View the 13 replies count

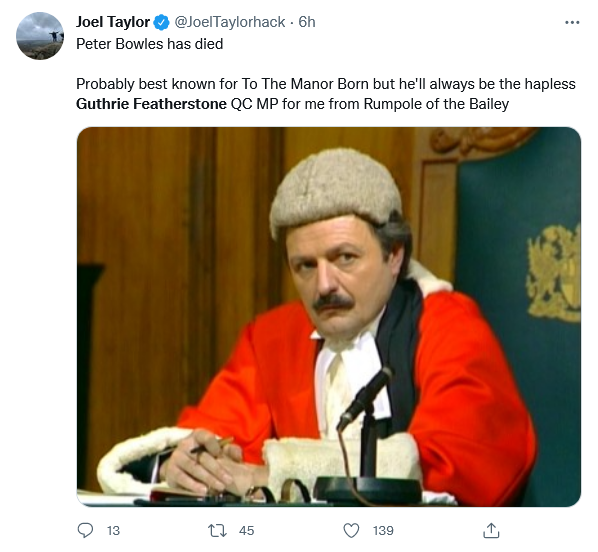pyautogui.click(x=113, y=531)
